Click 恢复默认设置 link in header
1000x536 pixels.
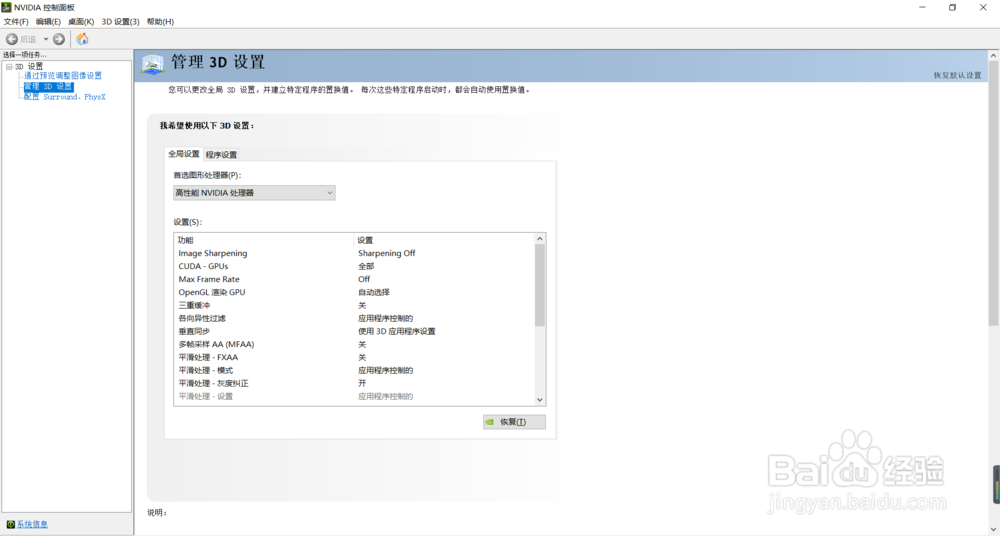(x=957, y=75)
